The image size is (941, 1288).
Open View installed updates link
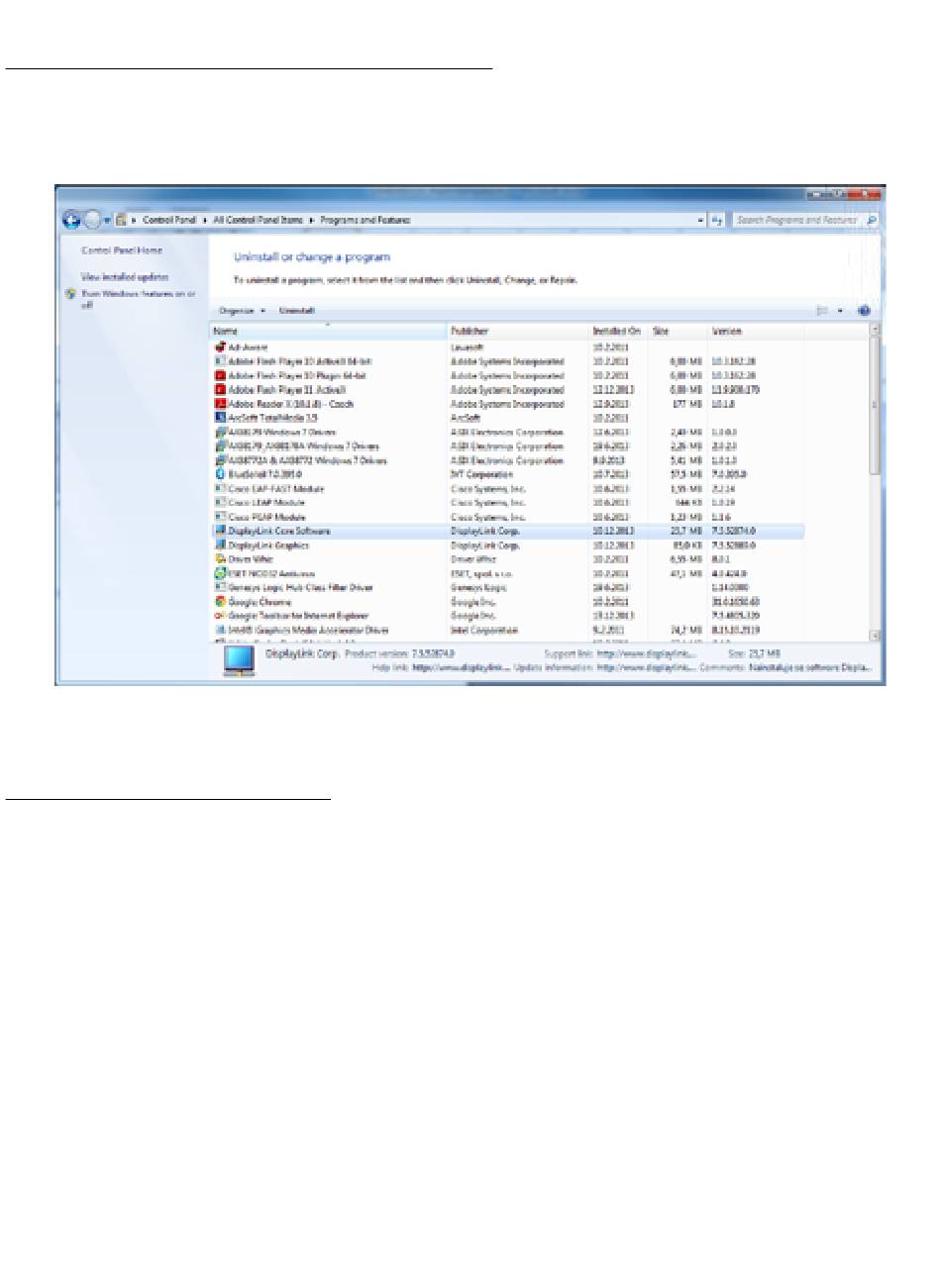pos(125,277)
